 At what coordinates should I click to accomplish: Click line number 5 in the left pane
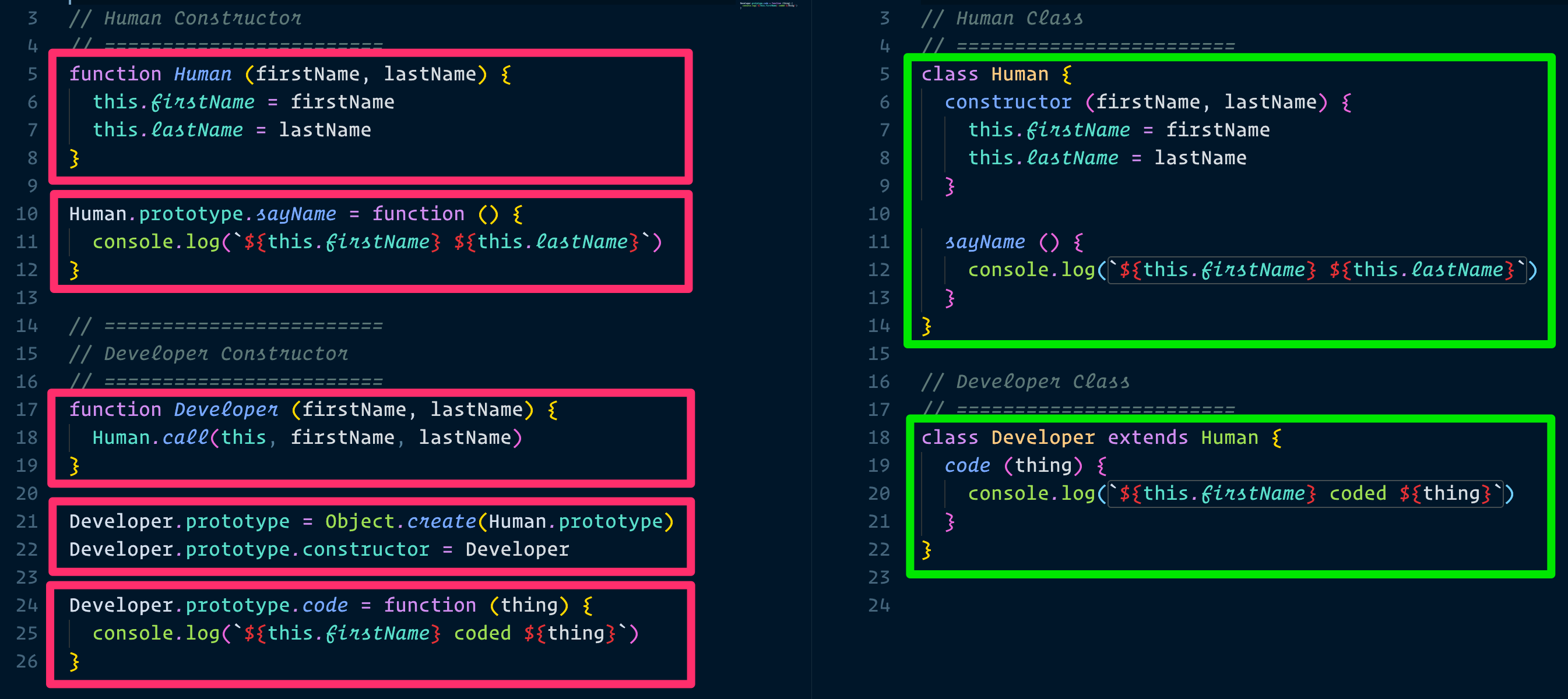[31, 73]
